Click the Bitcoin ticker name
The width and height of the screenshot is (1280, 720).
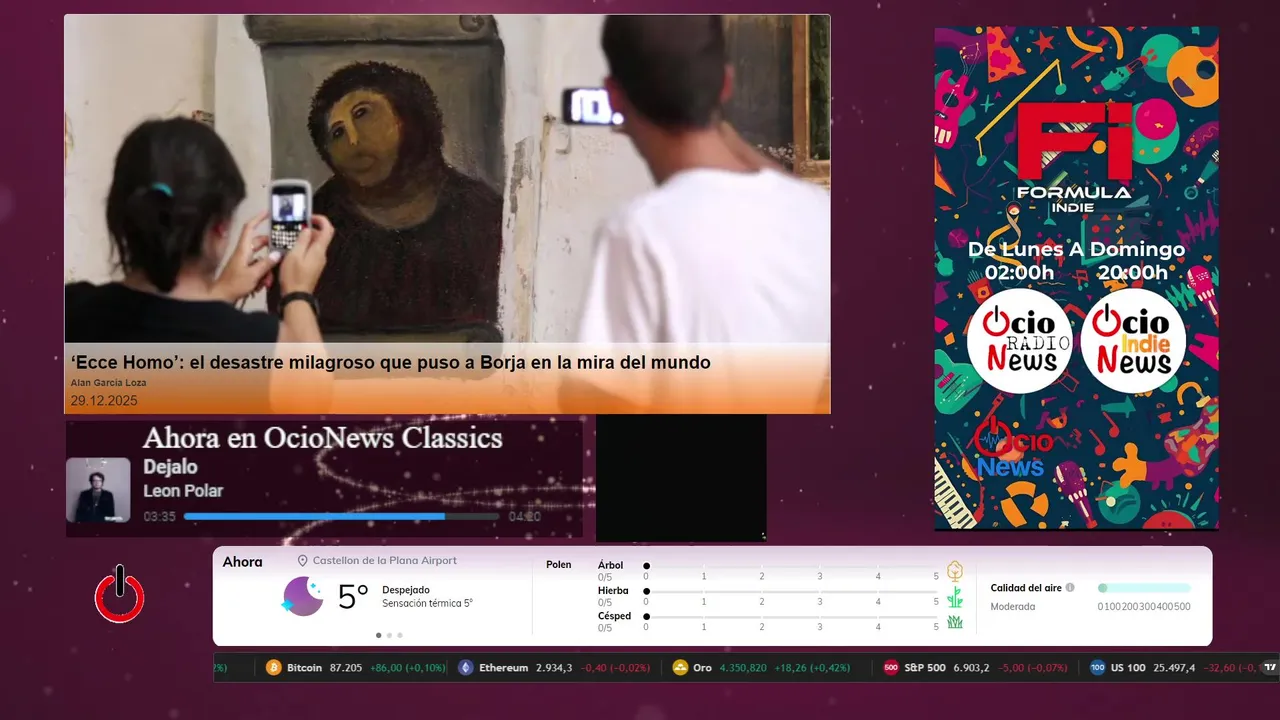pos(304,668)
